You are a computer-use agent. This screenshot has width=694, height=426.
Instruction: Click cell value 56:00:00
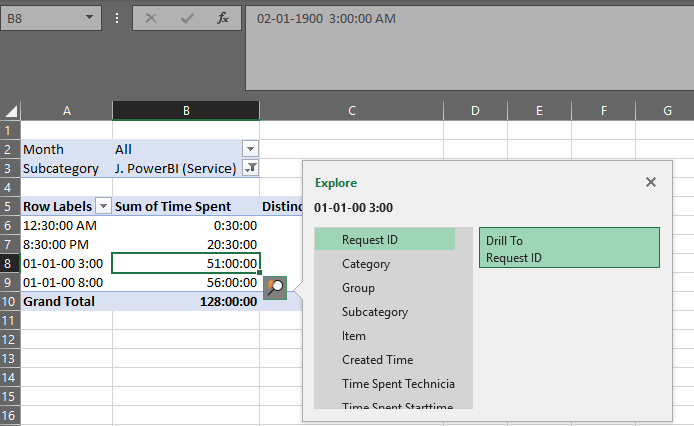(x=186, y=283)
